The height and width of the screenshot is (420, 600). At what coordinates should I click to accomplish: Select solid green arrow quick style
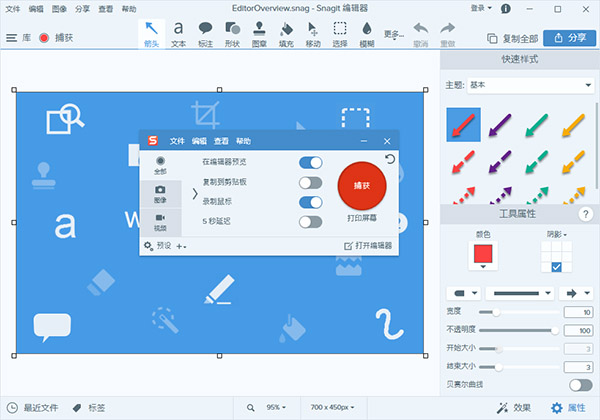(x=536, y=125)
